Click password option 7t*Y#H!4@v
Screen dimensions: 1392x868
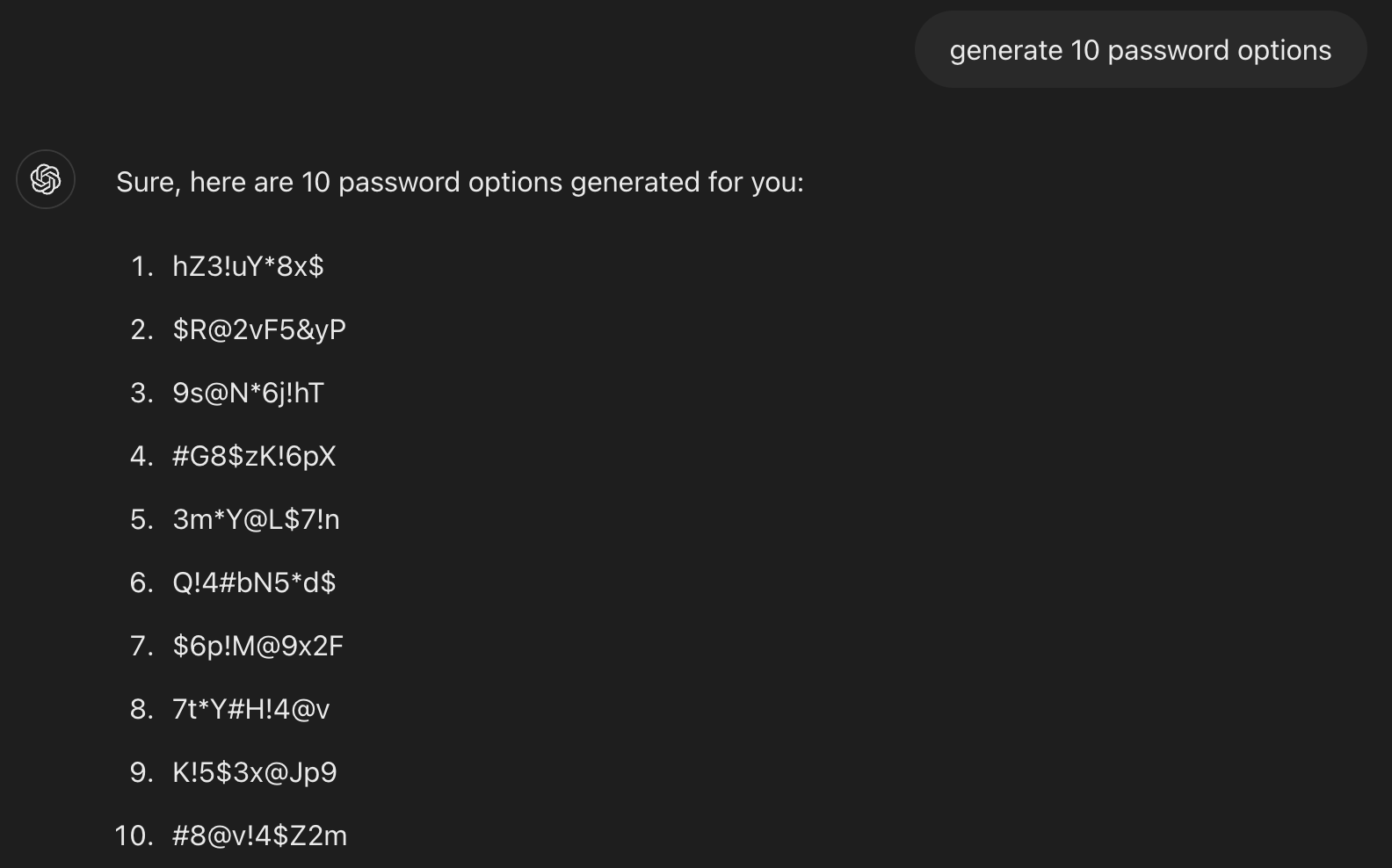pyautogui.click(x=250, y=709)
